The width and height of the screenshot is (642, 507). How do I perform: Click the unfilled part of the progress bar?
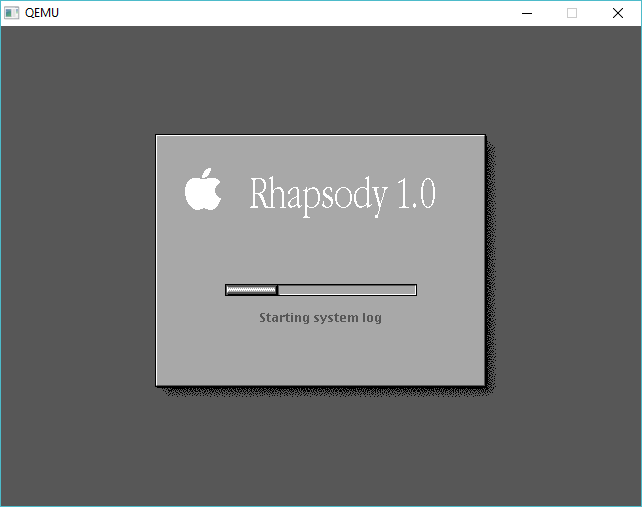[x=345, y=290]
